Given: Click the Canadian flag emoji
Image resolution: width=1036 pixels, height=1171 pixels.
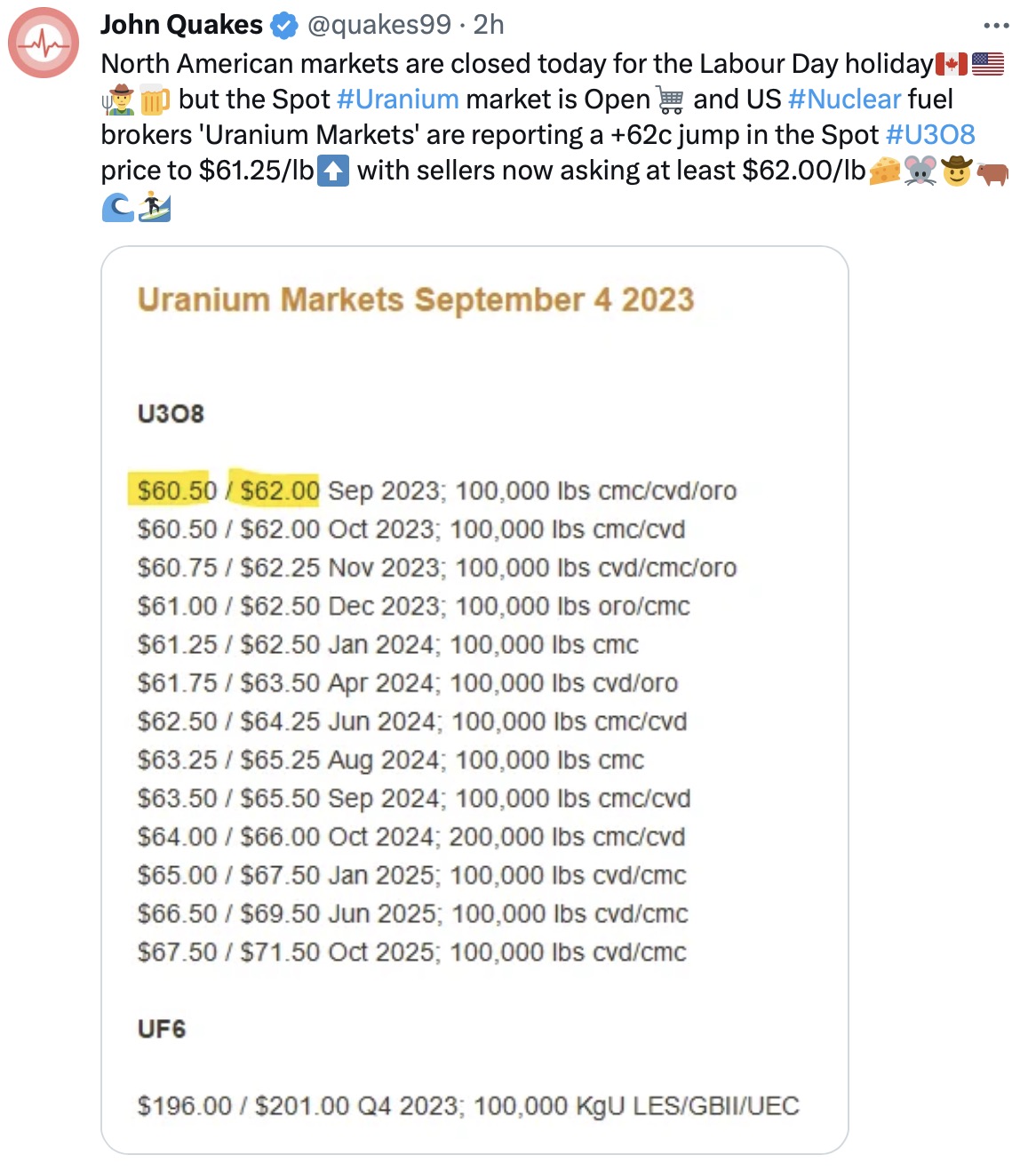Looking at the screenshot, I should pos(952,63).
